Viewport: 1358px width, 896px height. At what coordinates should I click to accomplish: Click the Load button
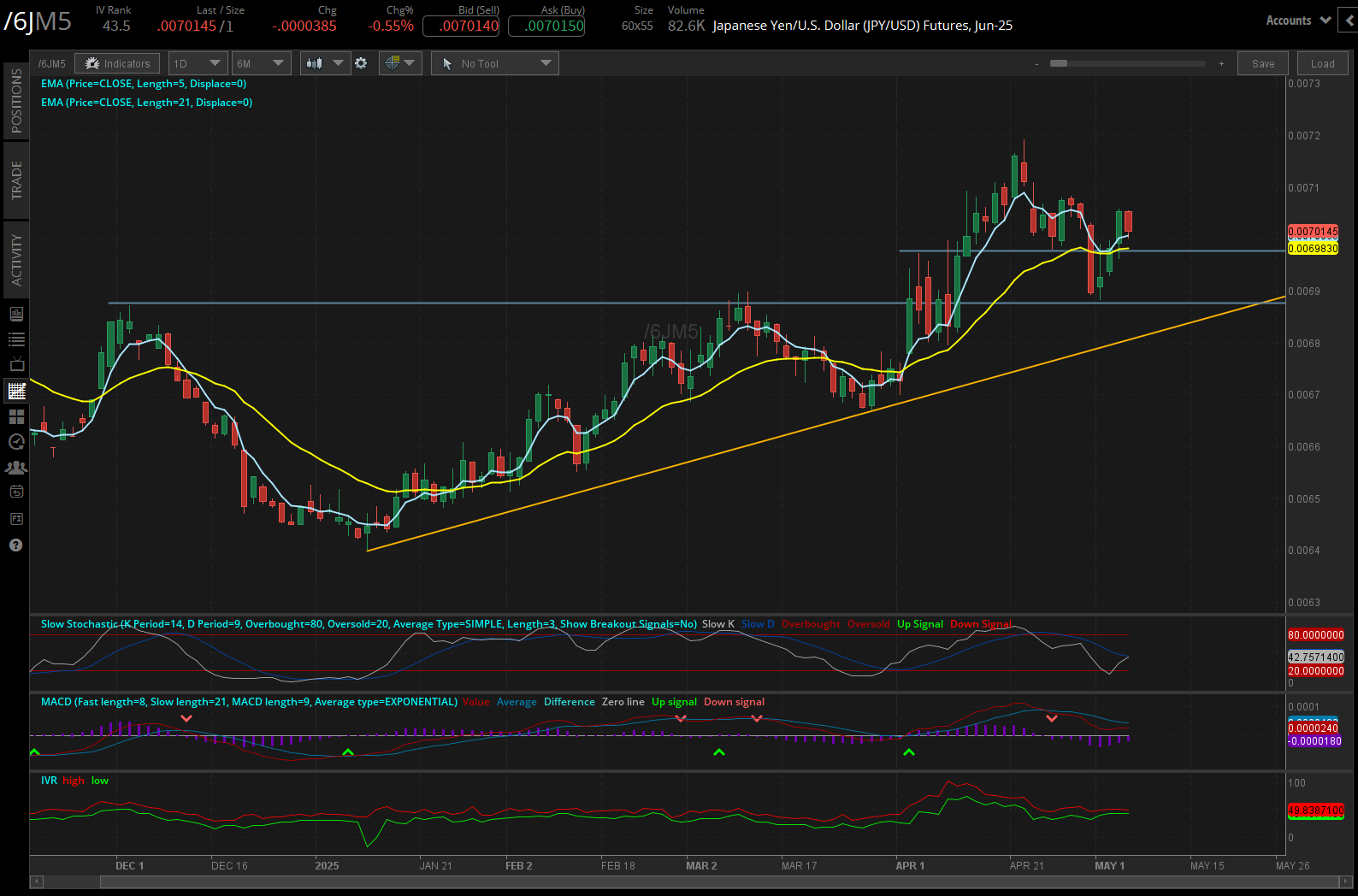tap(1322, 63)
